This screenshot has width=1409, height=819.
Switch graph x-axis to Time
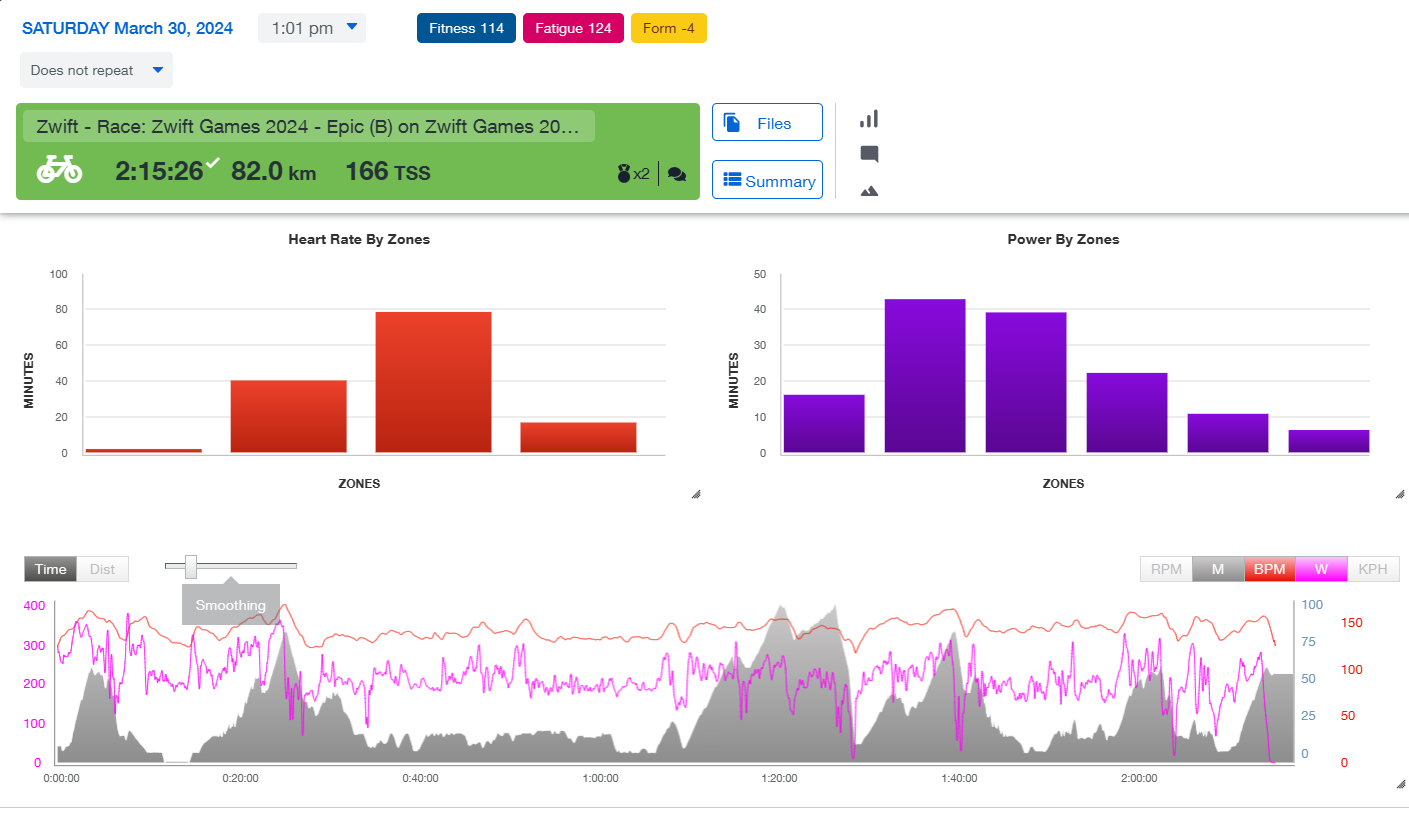(x=51, y=569)
